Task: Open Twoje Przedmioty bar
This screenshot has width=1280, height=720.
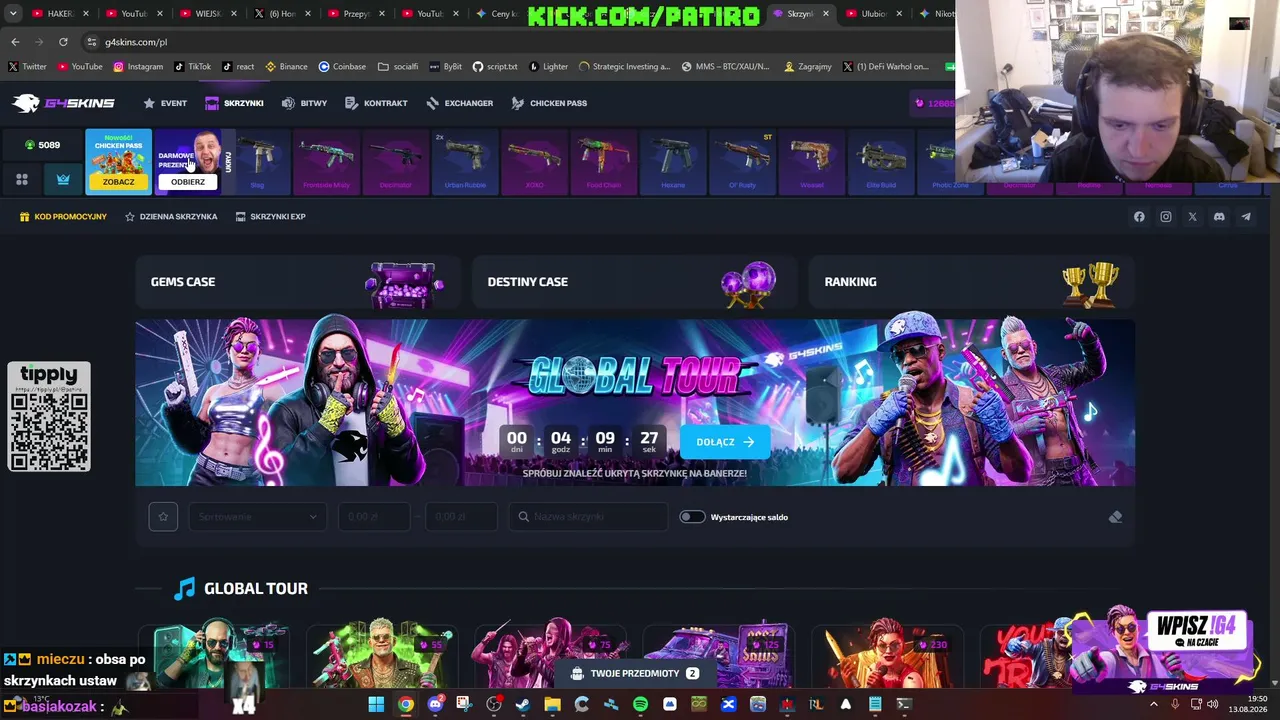Action: (x=635, y=674)
